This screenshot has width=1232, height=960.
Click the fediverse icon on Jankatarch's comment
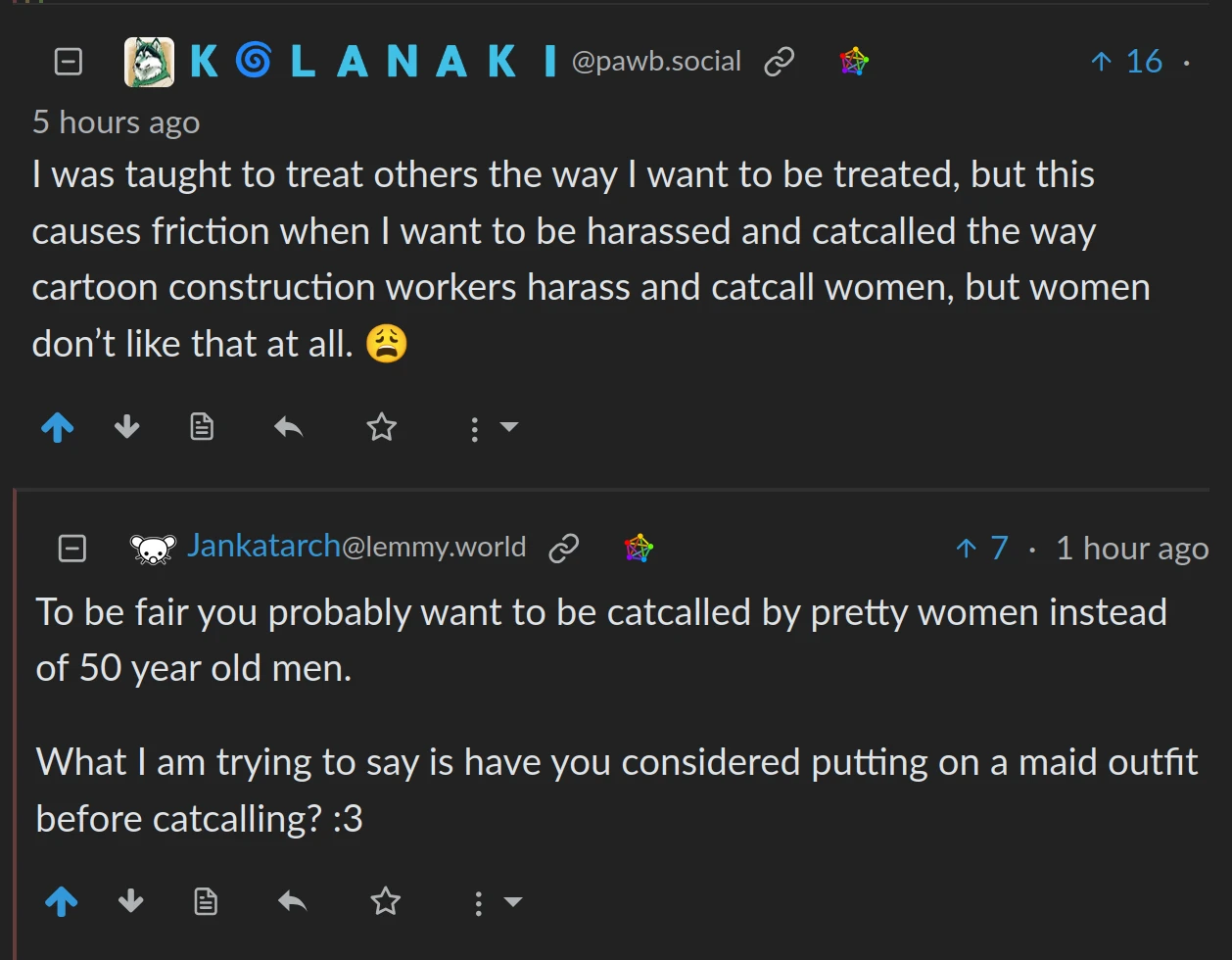[639, 548]
